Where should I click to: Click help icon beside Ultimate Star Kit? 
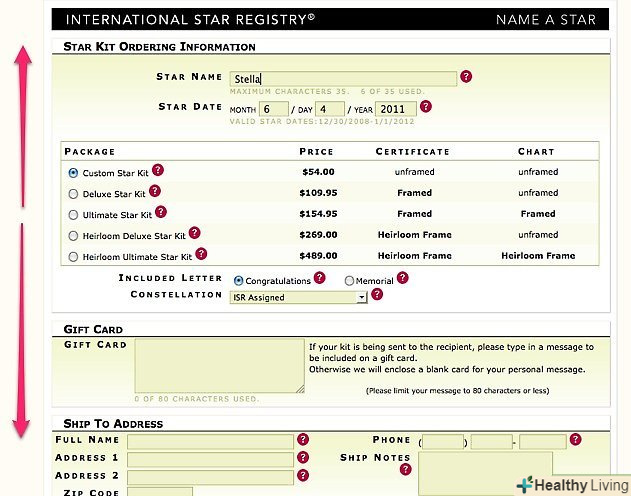click(x=161, y=212)
